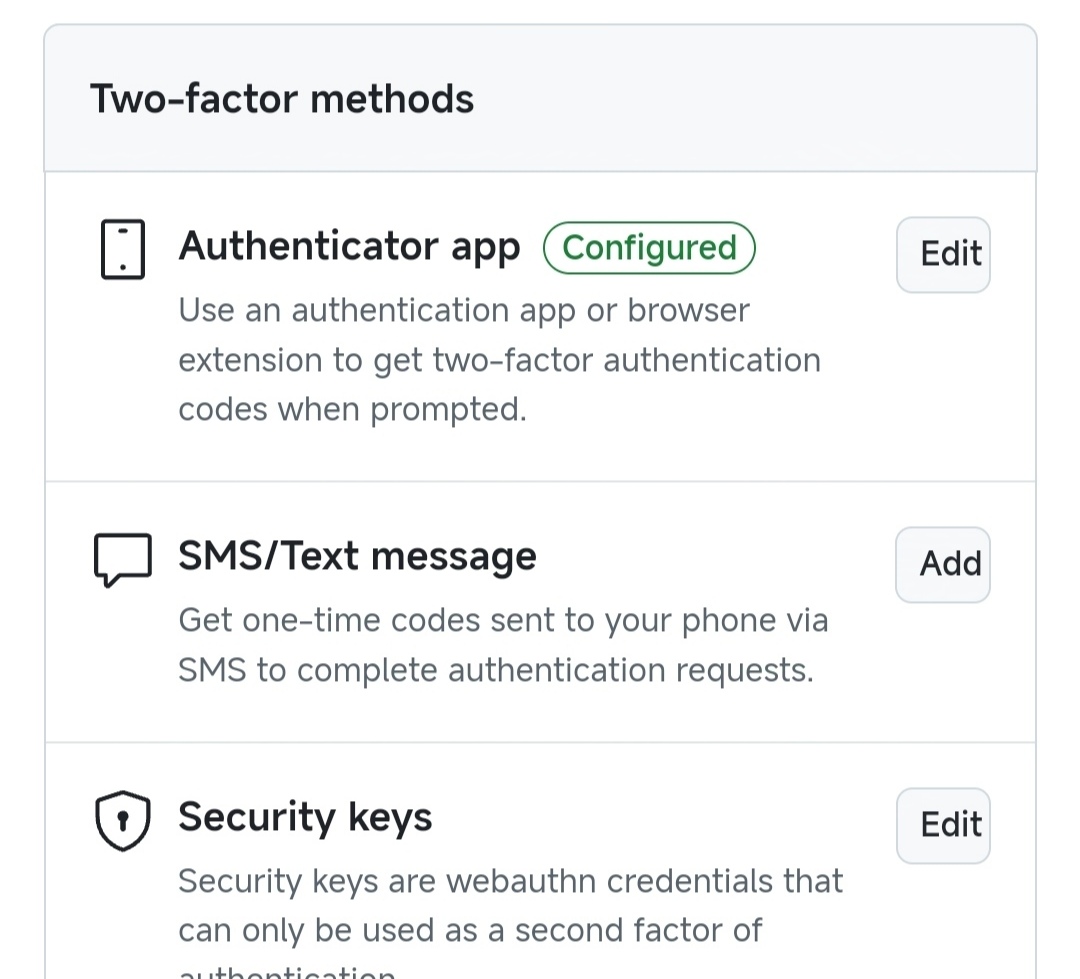Click the line 'Get one-time codes sent to your phone via'
The height and width of the screenshot is (979, 1080).
pyautogui.click(x=503, y=621)
